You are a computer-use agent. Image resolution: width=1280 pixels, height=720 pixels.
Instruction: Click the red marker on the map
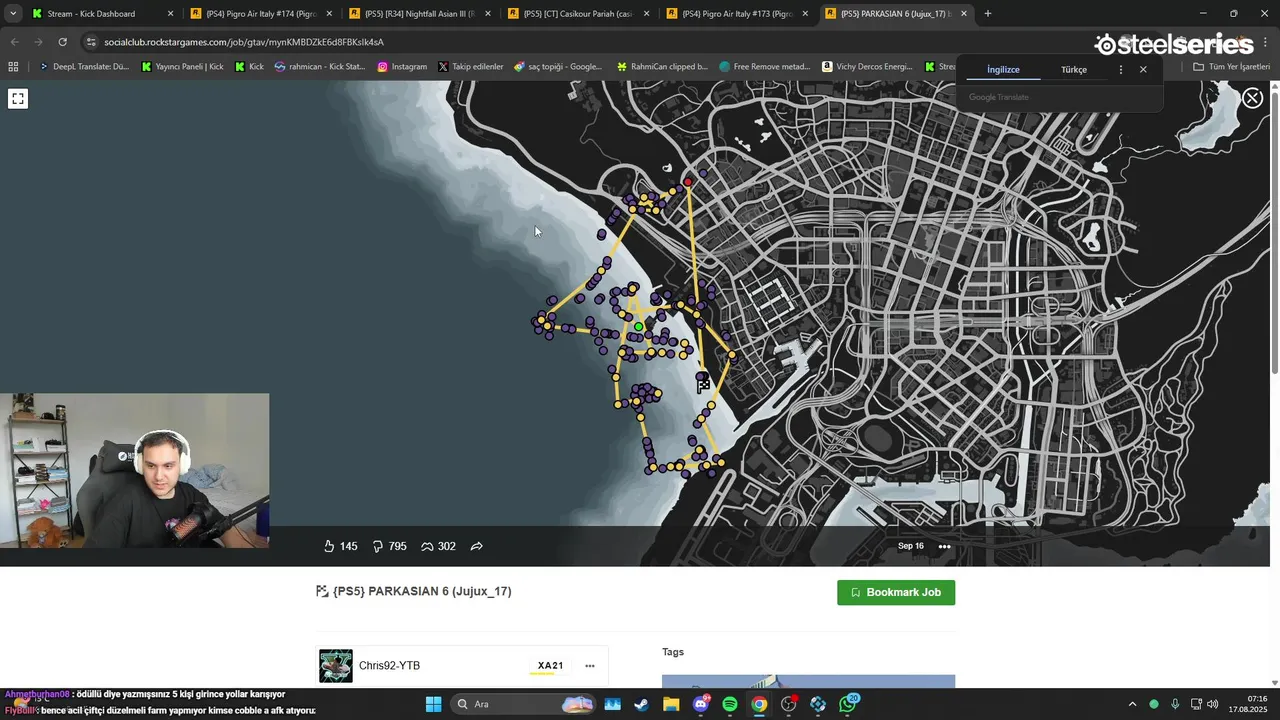click(688, 182)
